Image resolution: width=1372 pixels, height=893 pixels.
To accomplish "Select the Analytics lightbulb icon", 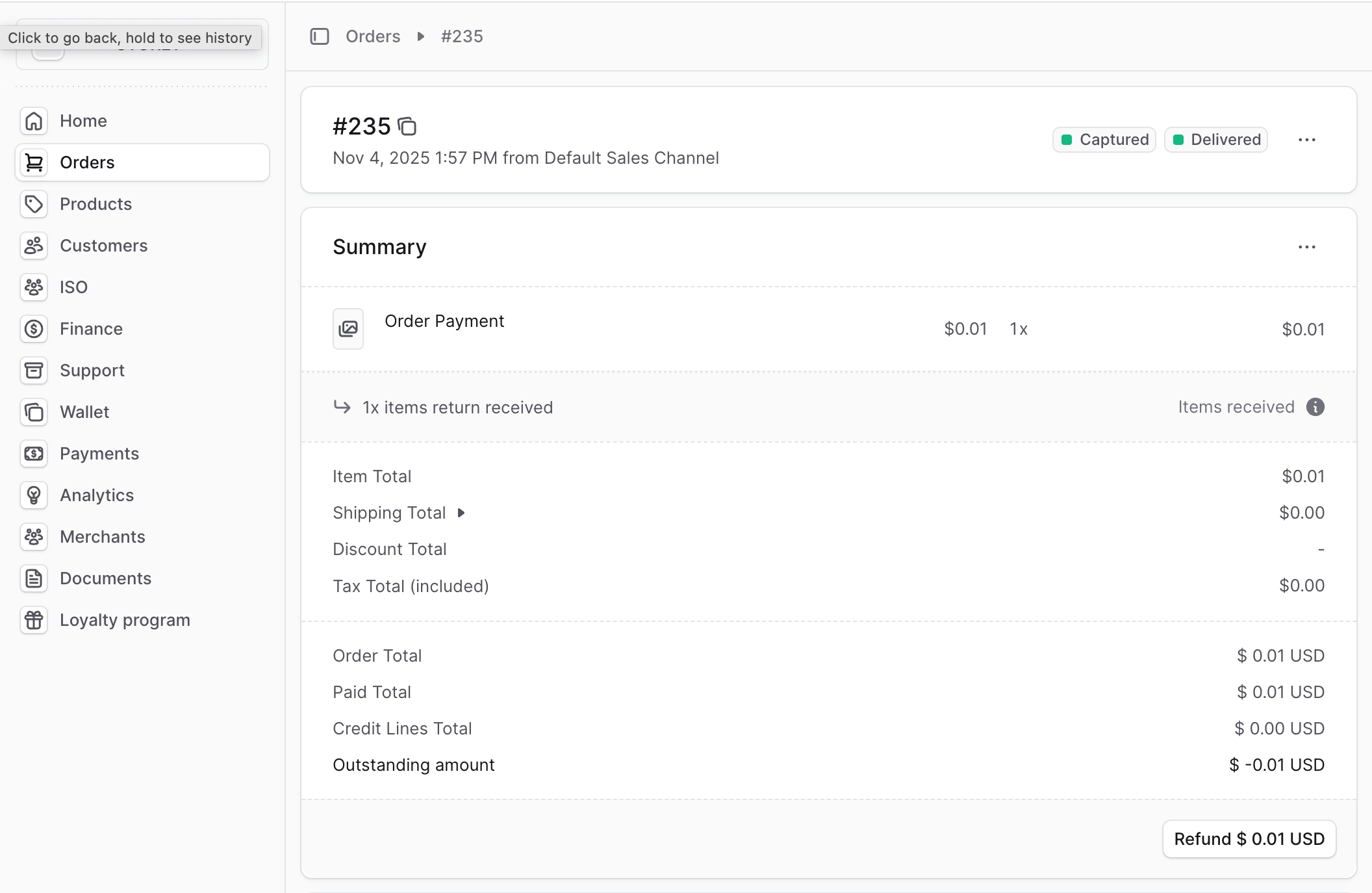I will [34, 495].
